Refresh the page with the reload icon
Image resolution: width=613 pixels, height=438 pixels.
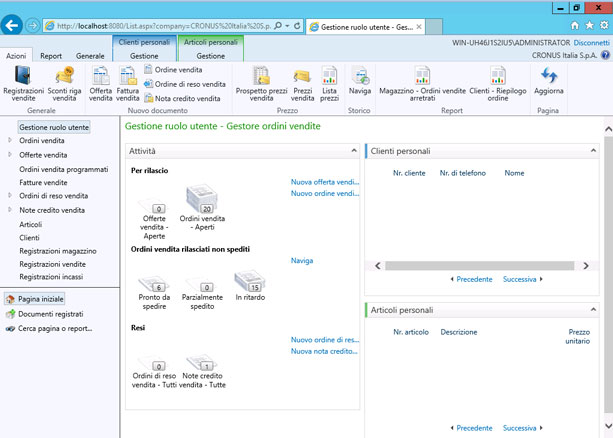297,26
